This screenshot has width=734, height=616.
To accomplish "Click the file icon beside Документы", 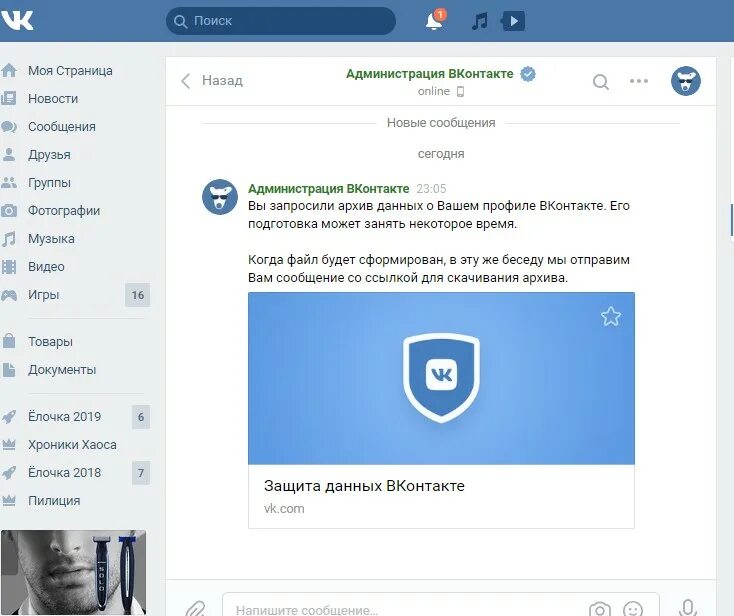I will pyautogui.click(x=9, y=369).
